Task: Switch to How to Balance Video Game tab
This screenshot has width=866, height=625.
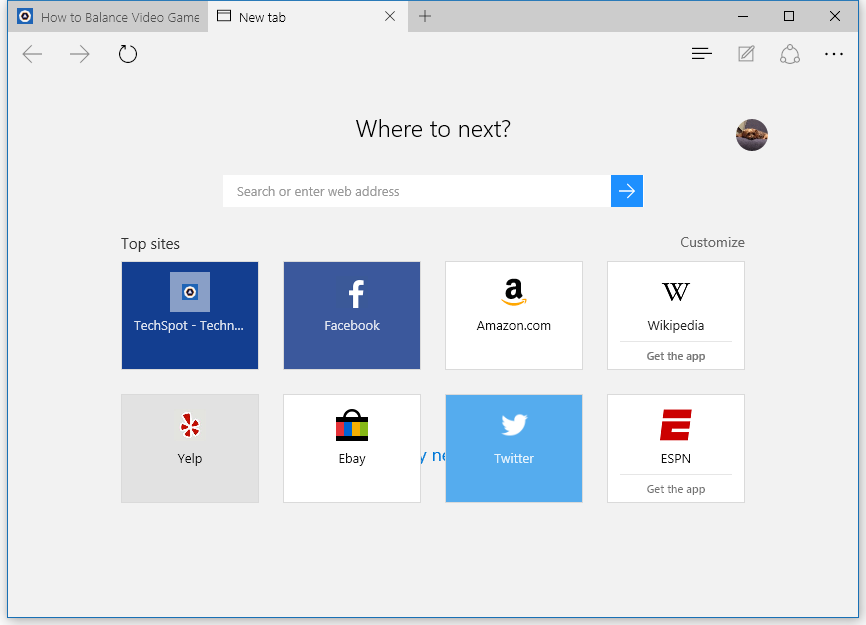Action: [x=108, y=17]
